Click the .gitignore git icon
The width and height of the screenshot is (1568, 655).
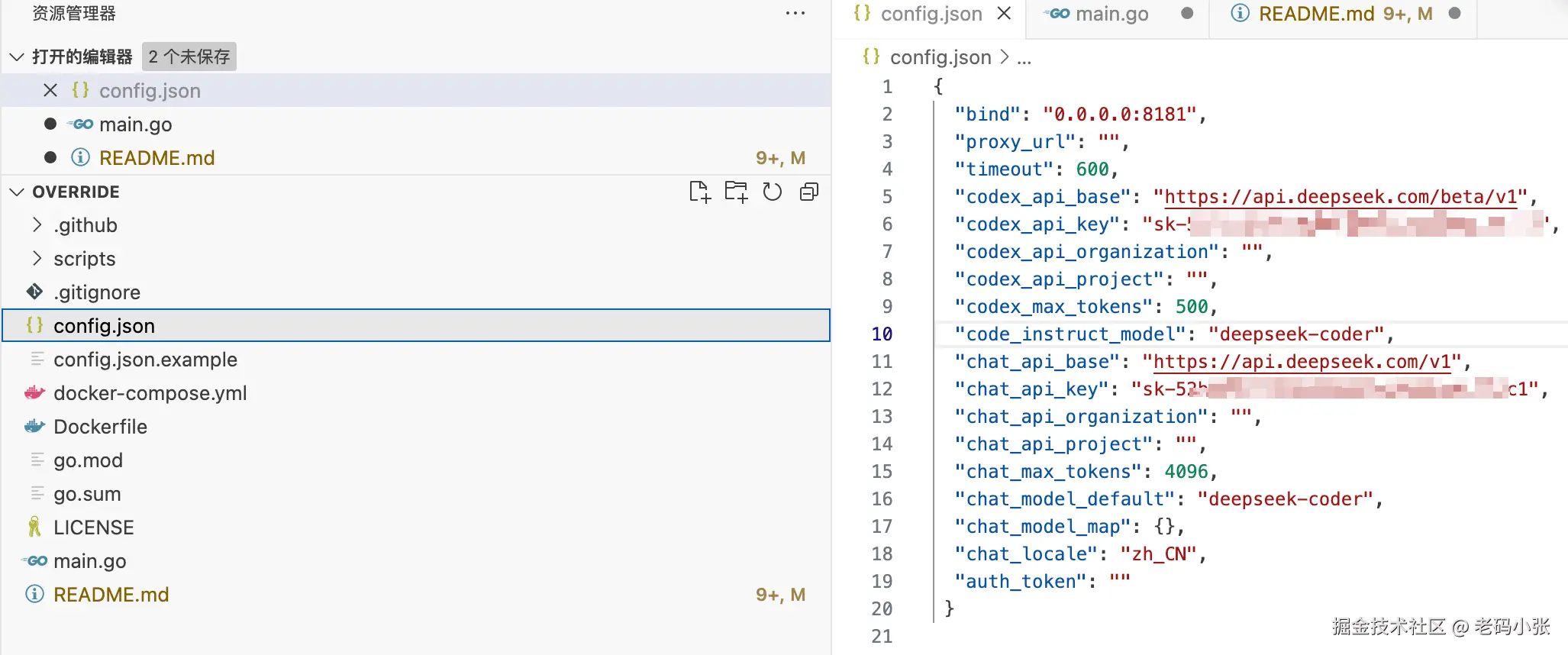click(34, 292)
